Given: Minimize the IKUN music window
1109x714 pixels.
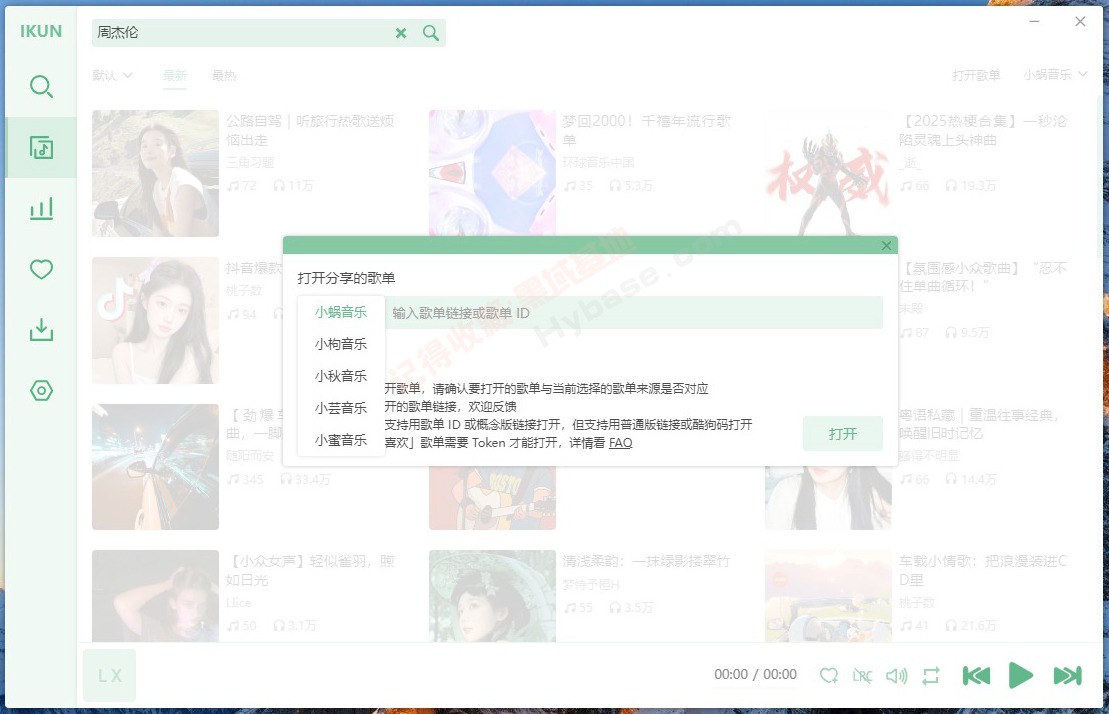Looking at the screenshot, I should [x=1034, y=22].
